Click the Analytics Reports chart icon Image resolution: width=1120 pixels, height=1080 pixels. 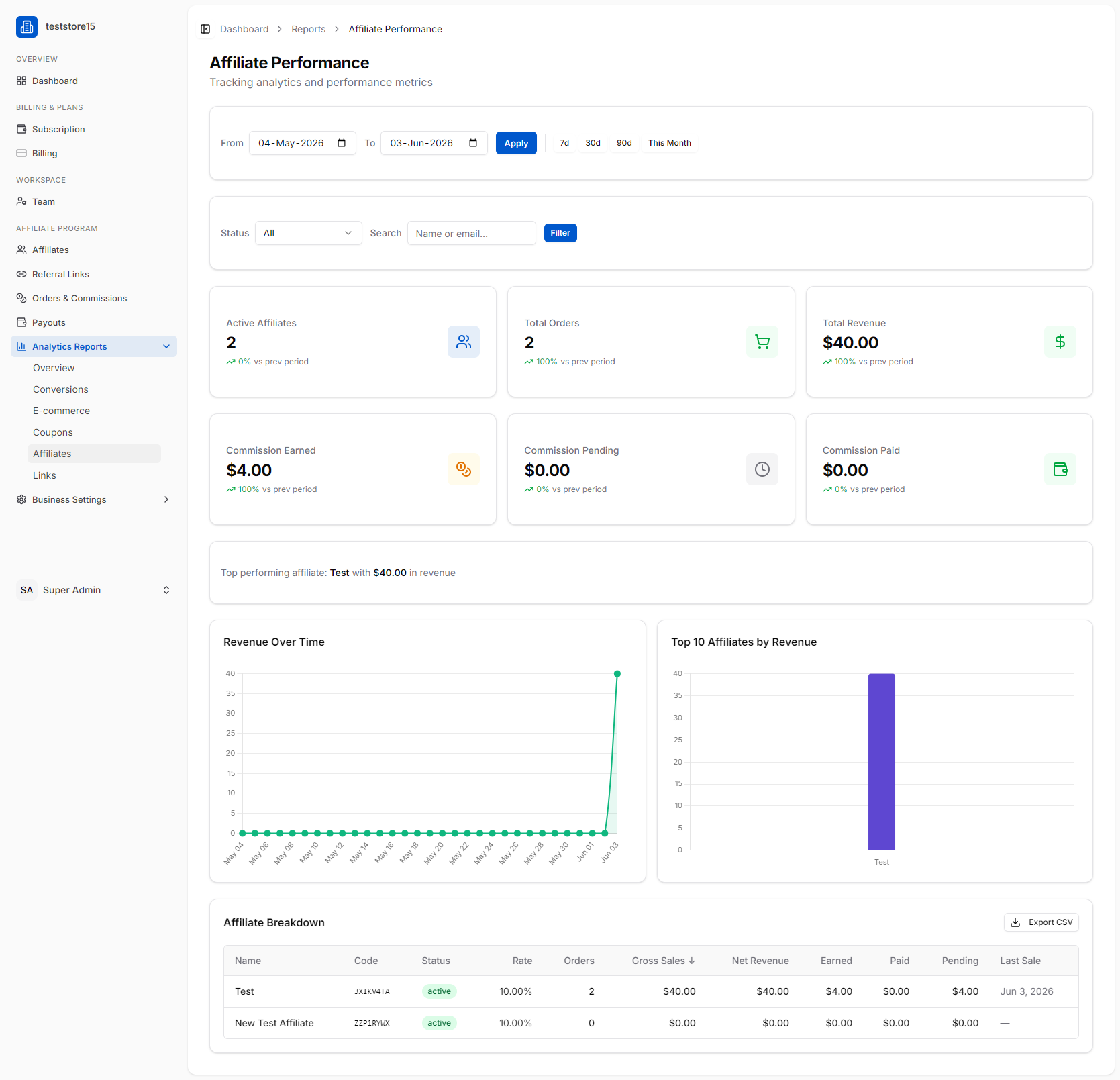21,346
